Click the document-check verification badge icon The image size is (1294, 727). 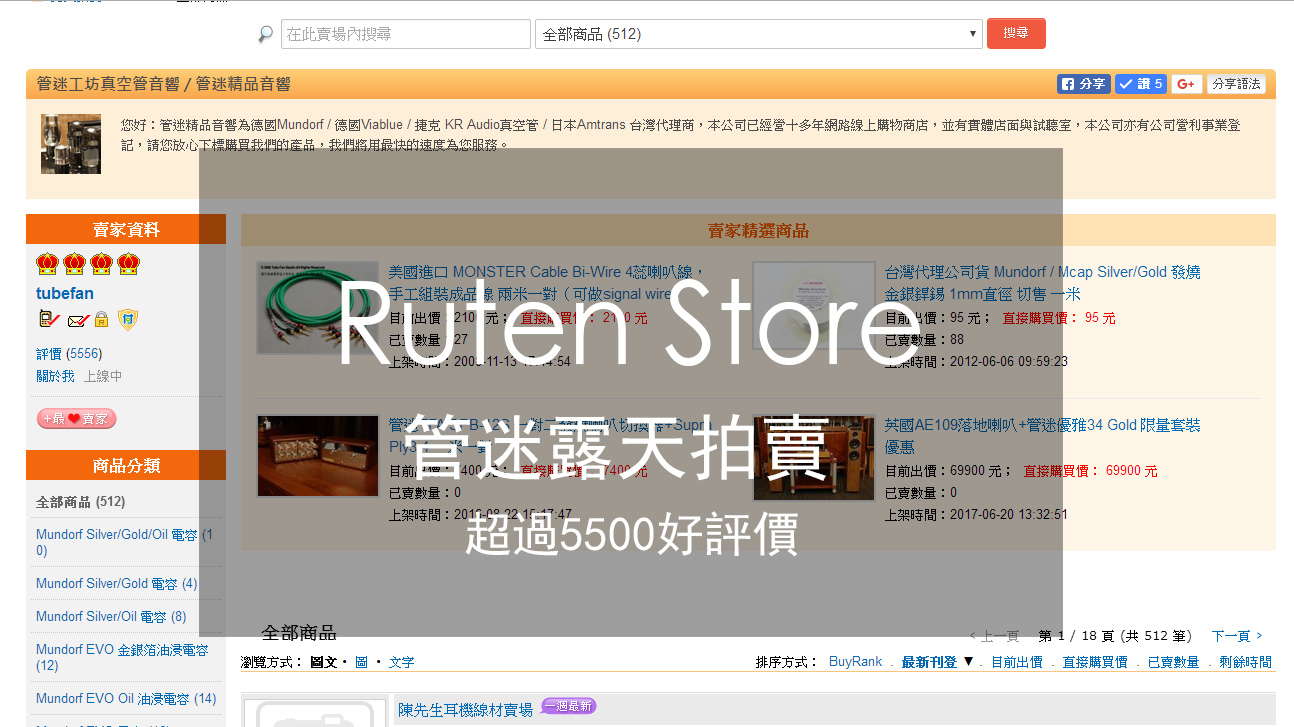[48, 320]
